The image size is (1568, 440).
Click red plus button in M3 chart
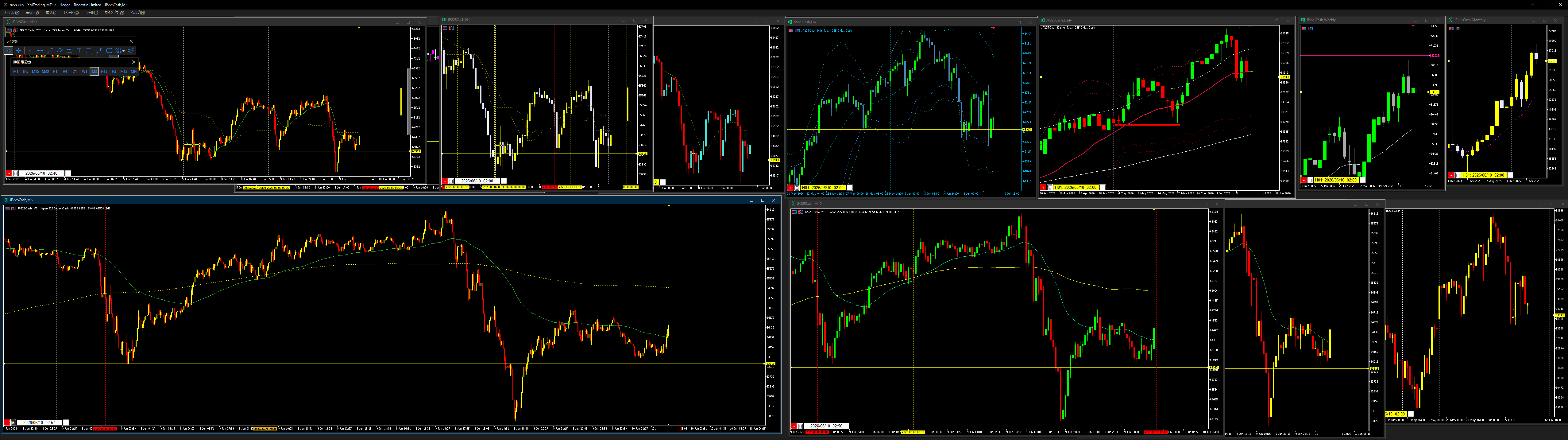(7, 422)
